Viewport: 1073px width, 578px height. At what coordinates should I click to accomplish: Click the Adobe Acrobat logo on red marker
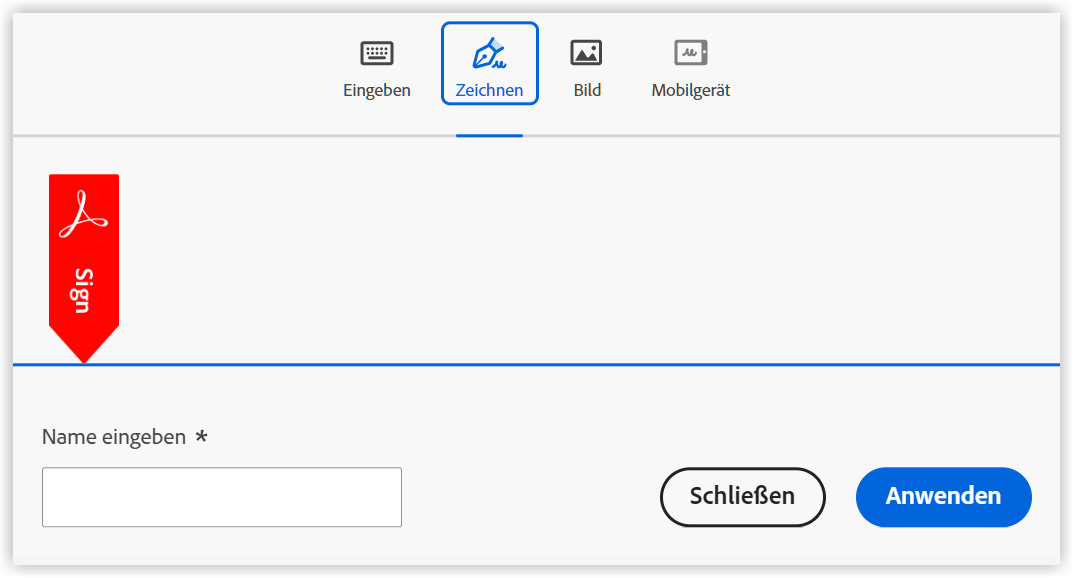pyautogui.click(x=83, y=214)
